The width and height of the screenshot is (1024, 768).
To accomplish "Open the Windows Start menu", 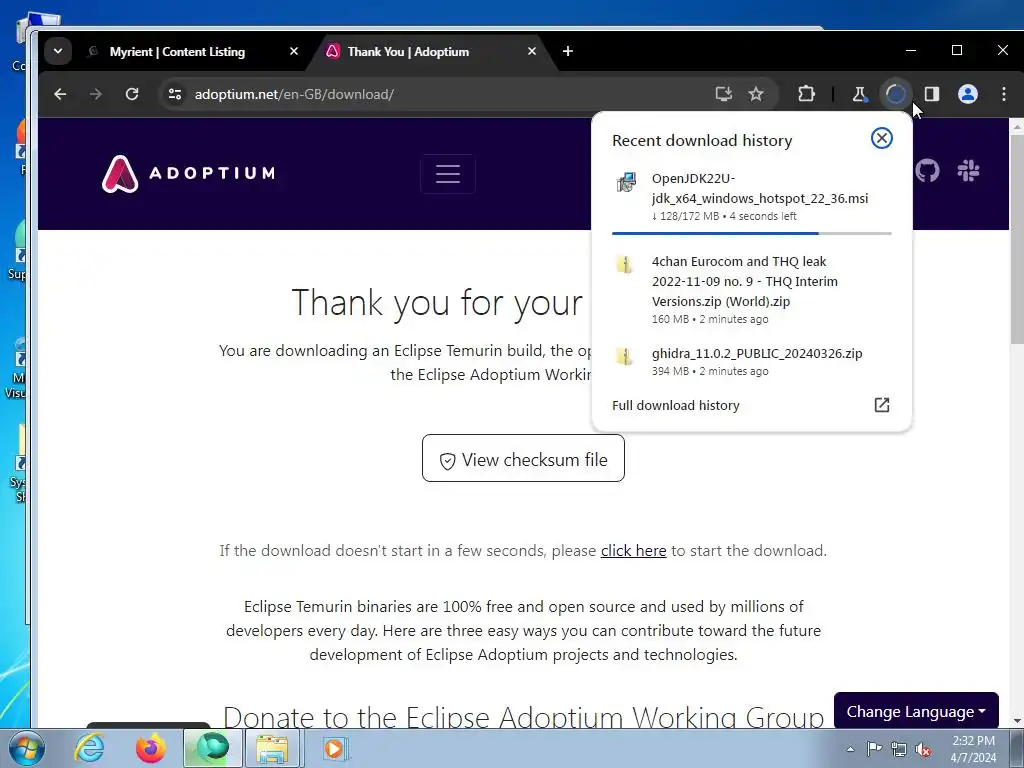I will point(26,748).
